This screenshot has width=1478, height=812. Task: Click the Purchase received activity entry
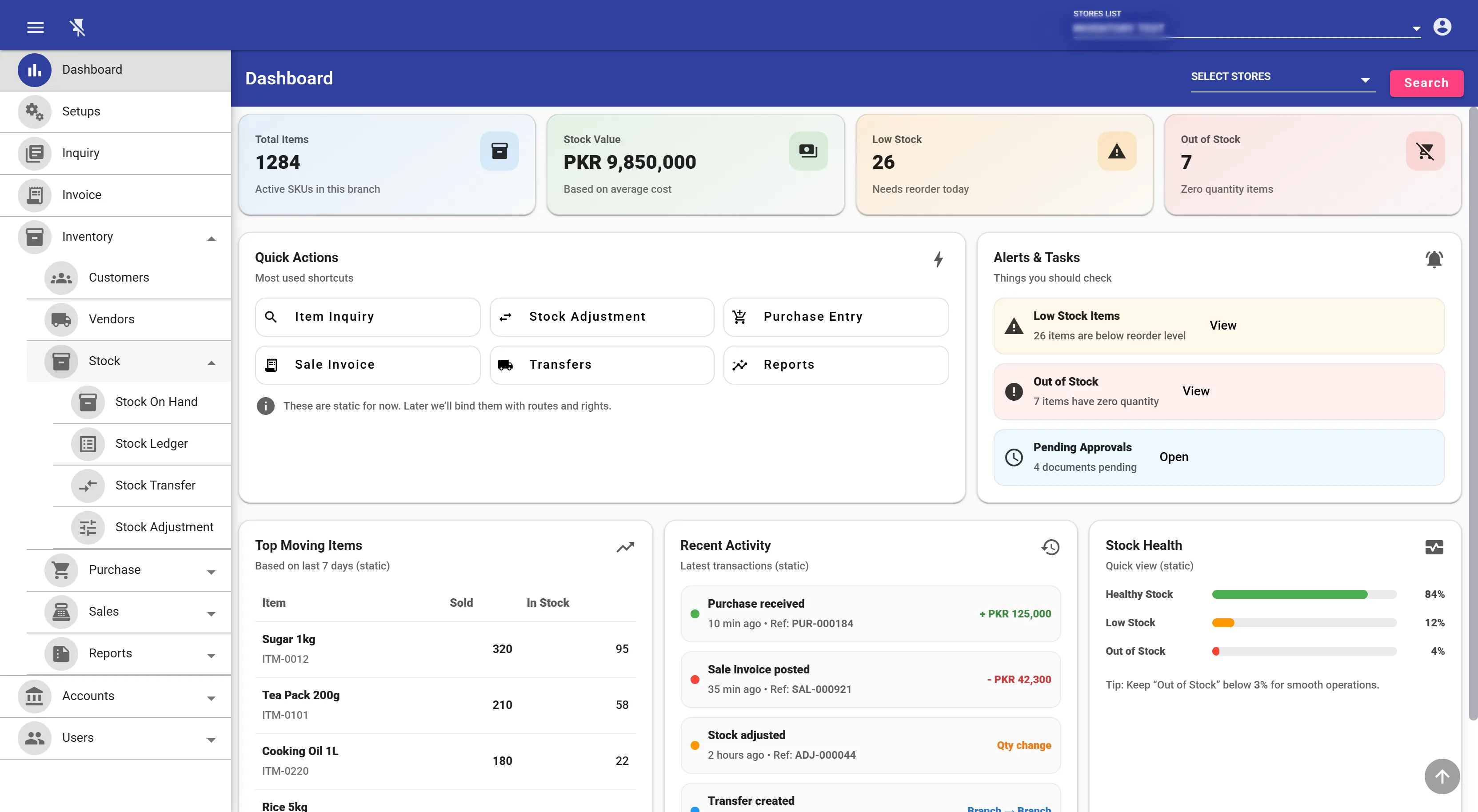[x=871, y=613]
